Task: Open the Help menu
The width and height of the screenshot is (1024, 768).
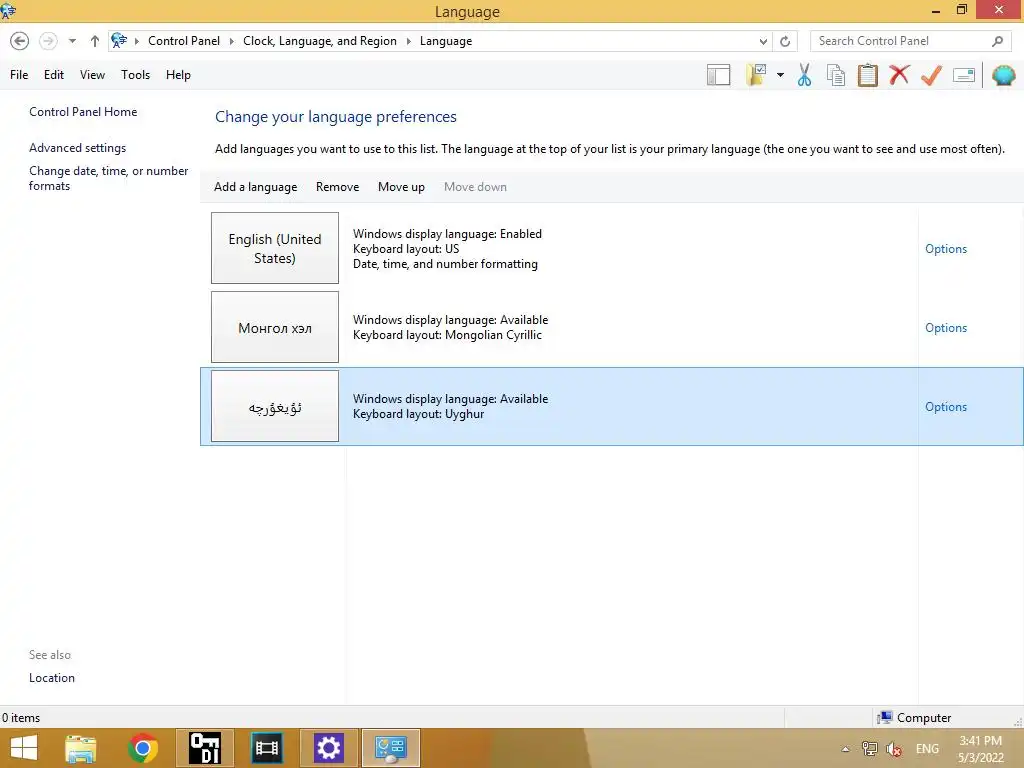Action: (178, 75)
